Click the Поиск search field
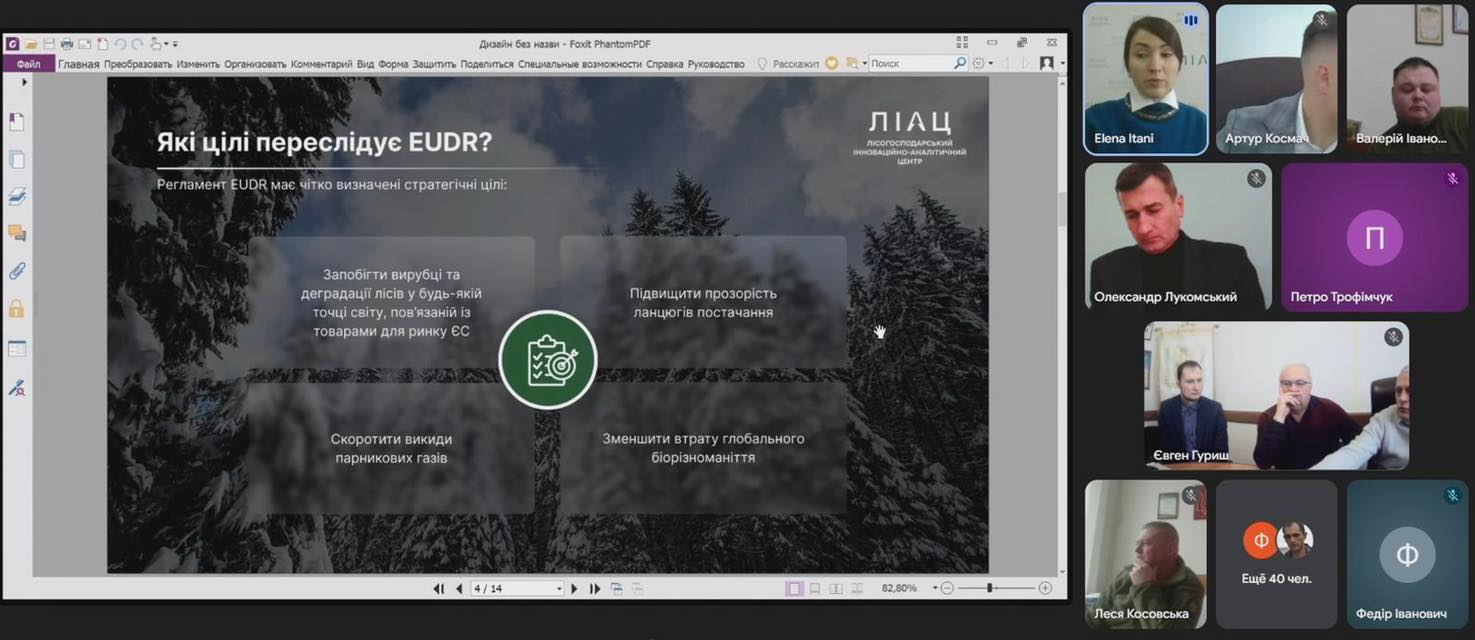 [x=910, y=64]
